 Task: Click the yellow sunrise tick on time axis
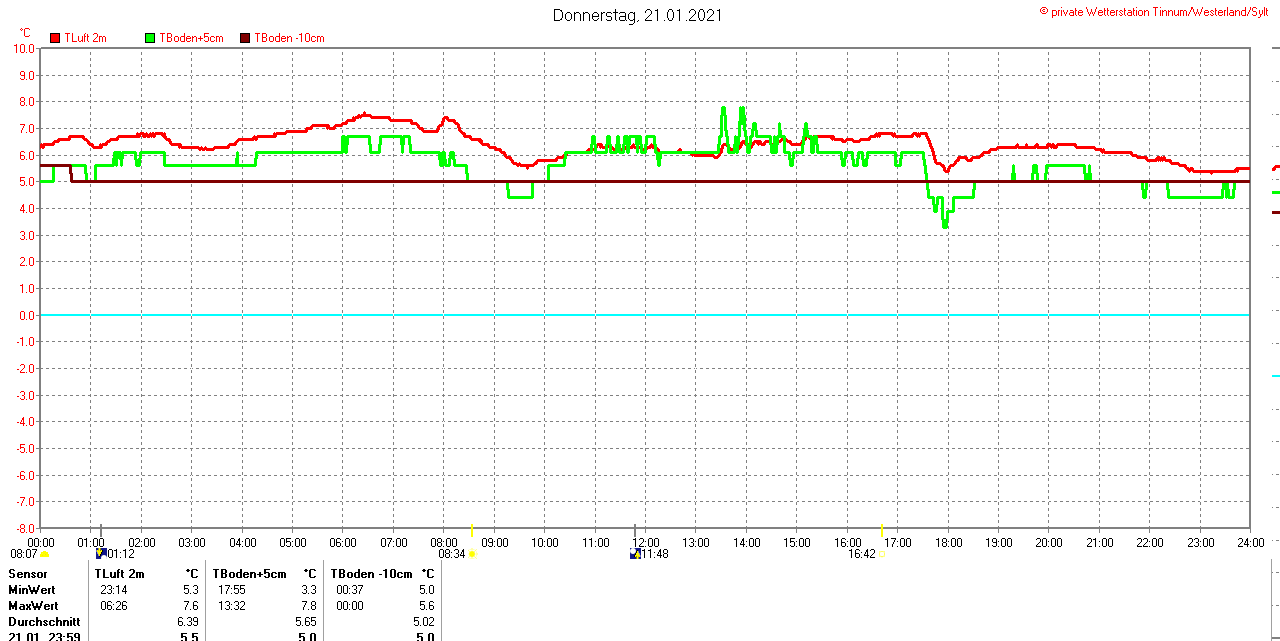(x=472, y=530)
